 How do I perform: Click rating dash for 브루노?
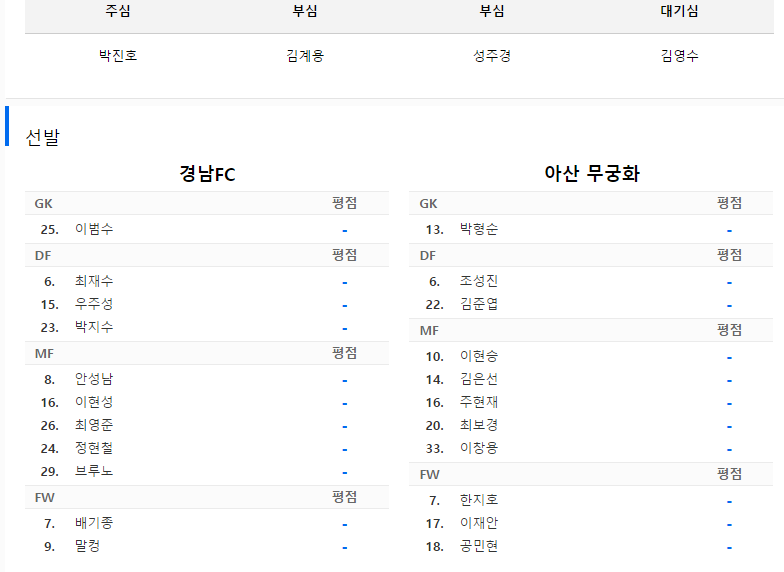344,472
